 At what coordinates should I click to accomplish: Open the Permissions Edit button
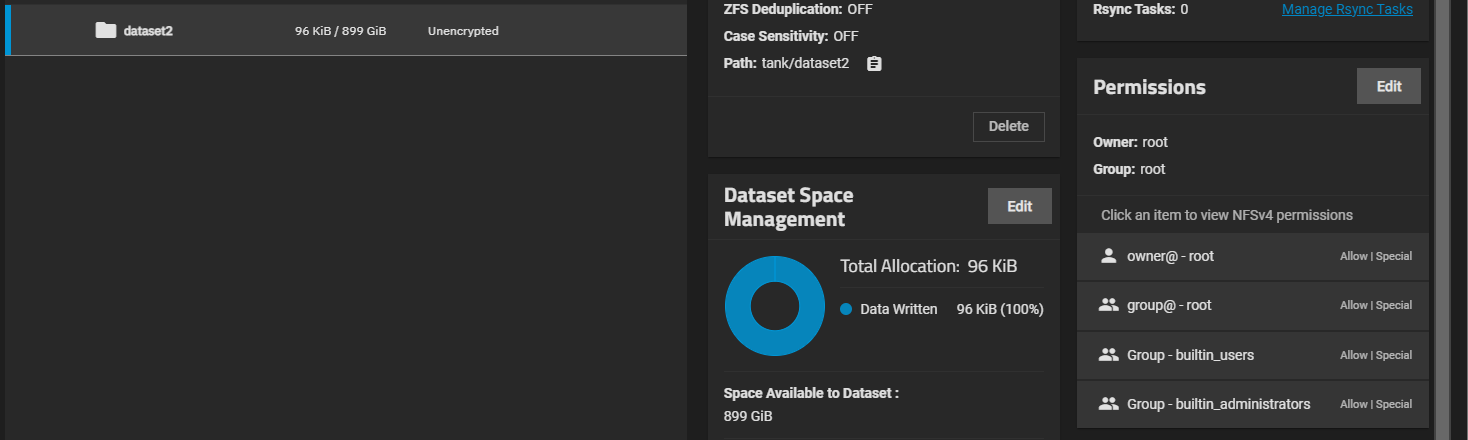(x=1388, y=87)
